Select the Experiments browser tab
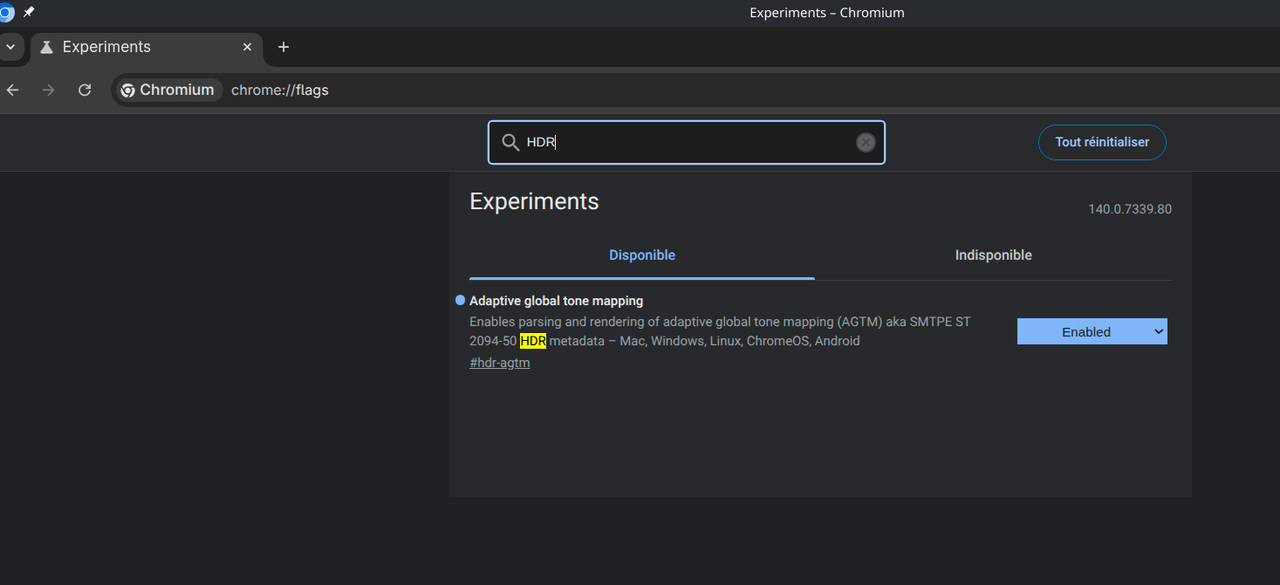Viewport: 1280px width, 585px height. [x=140, y=47]
